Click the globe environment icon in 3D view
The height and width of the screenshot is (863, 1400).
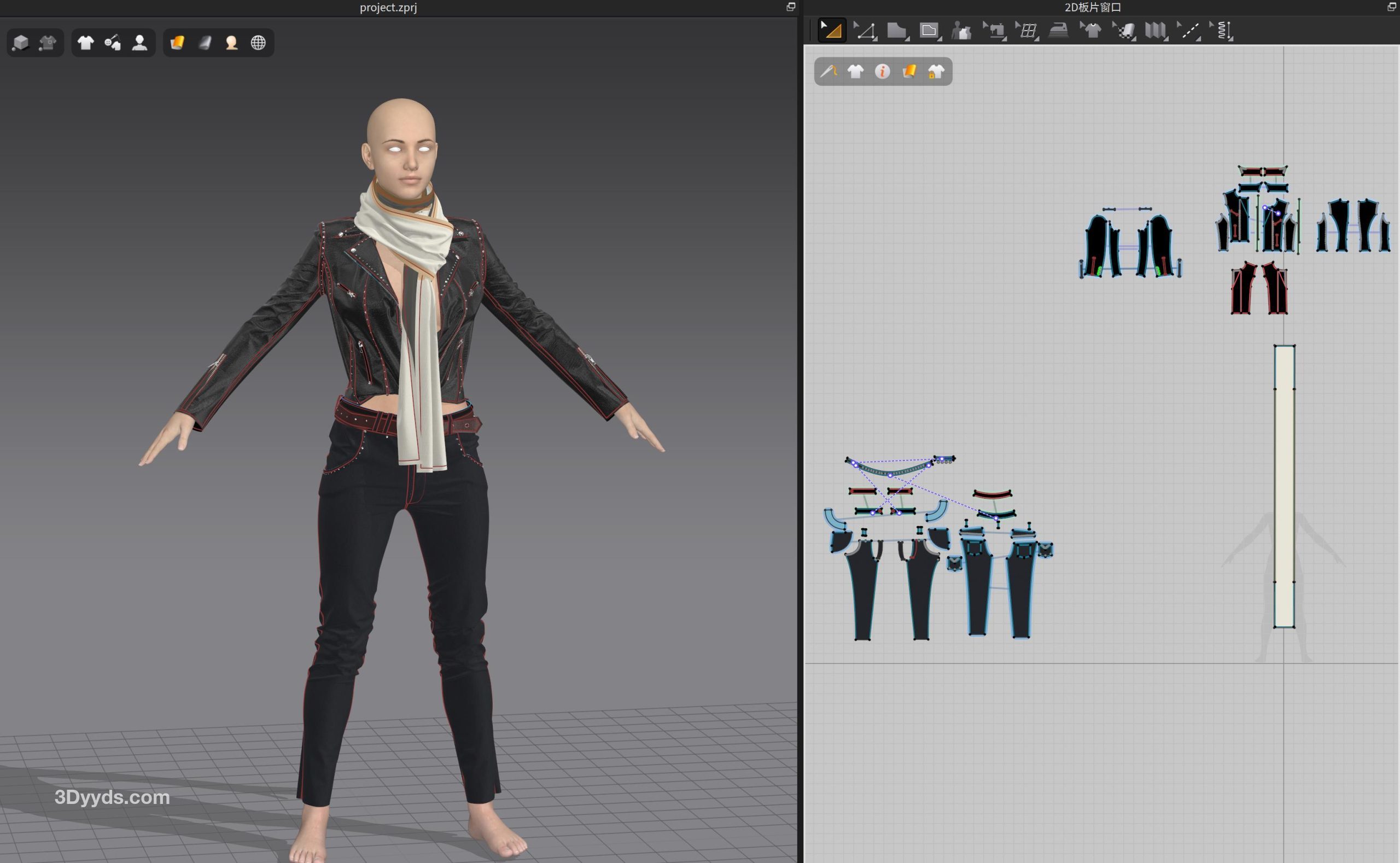pyautogui.click(x=258, y=43)
